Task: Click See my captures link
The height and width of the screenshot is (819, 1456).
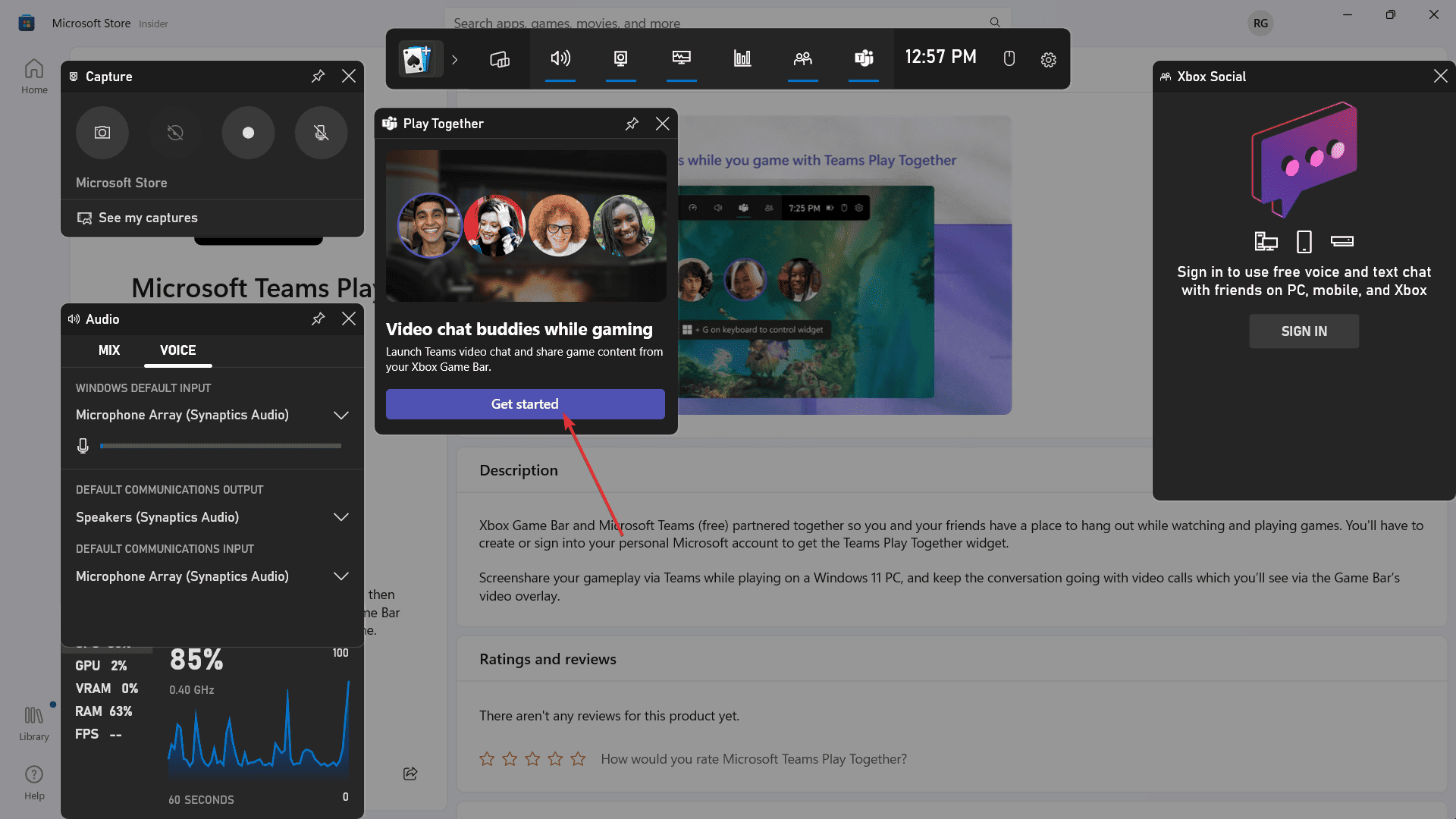Action: (x=147, y=217)
